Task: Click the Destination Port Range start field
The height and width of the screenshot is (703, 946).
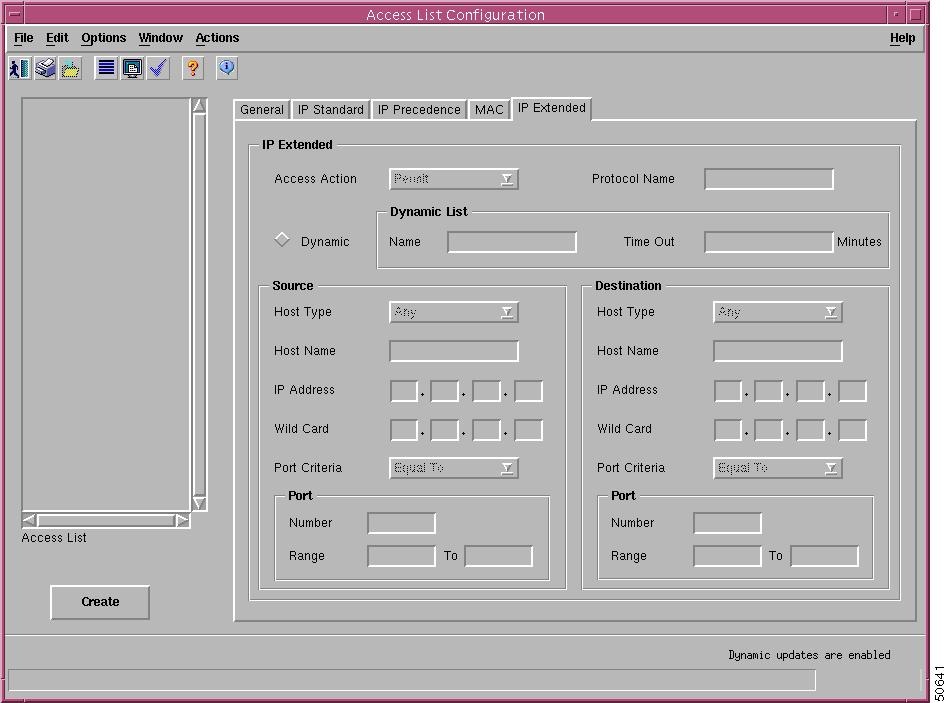Action: click(x=727, y=556)
